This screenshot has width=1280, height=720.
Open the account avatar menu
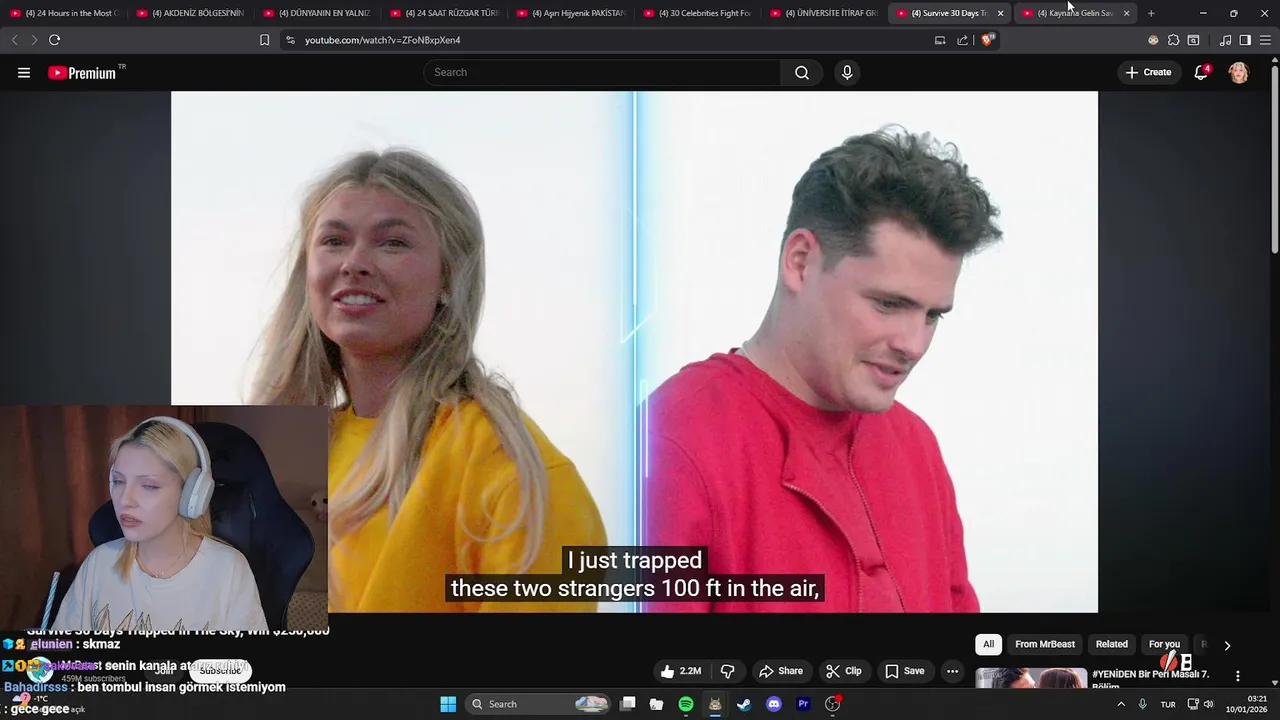1238,73
